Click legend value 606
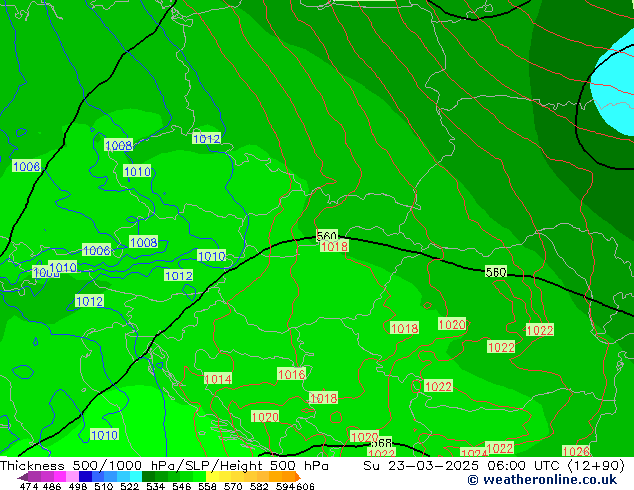The width and height of the screenshot is (634, 490). (x=305, y=486)
